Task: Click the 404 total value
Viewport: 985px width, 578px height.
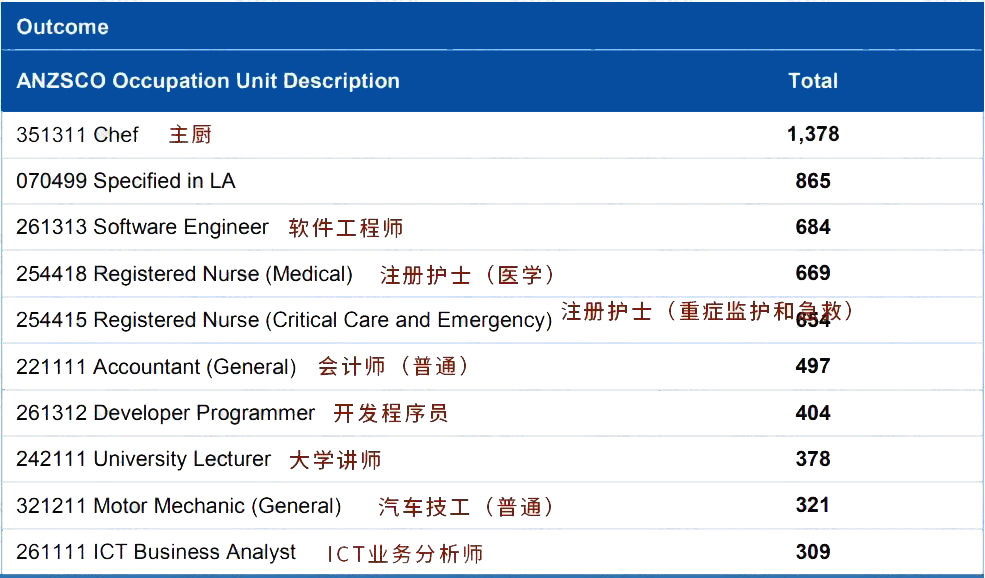Action: (812, 413)
